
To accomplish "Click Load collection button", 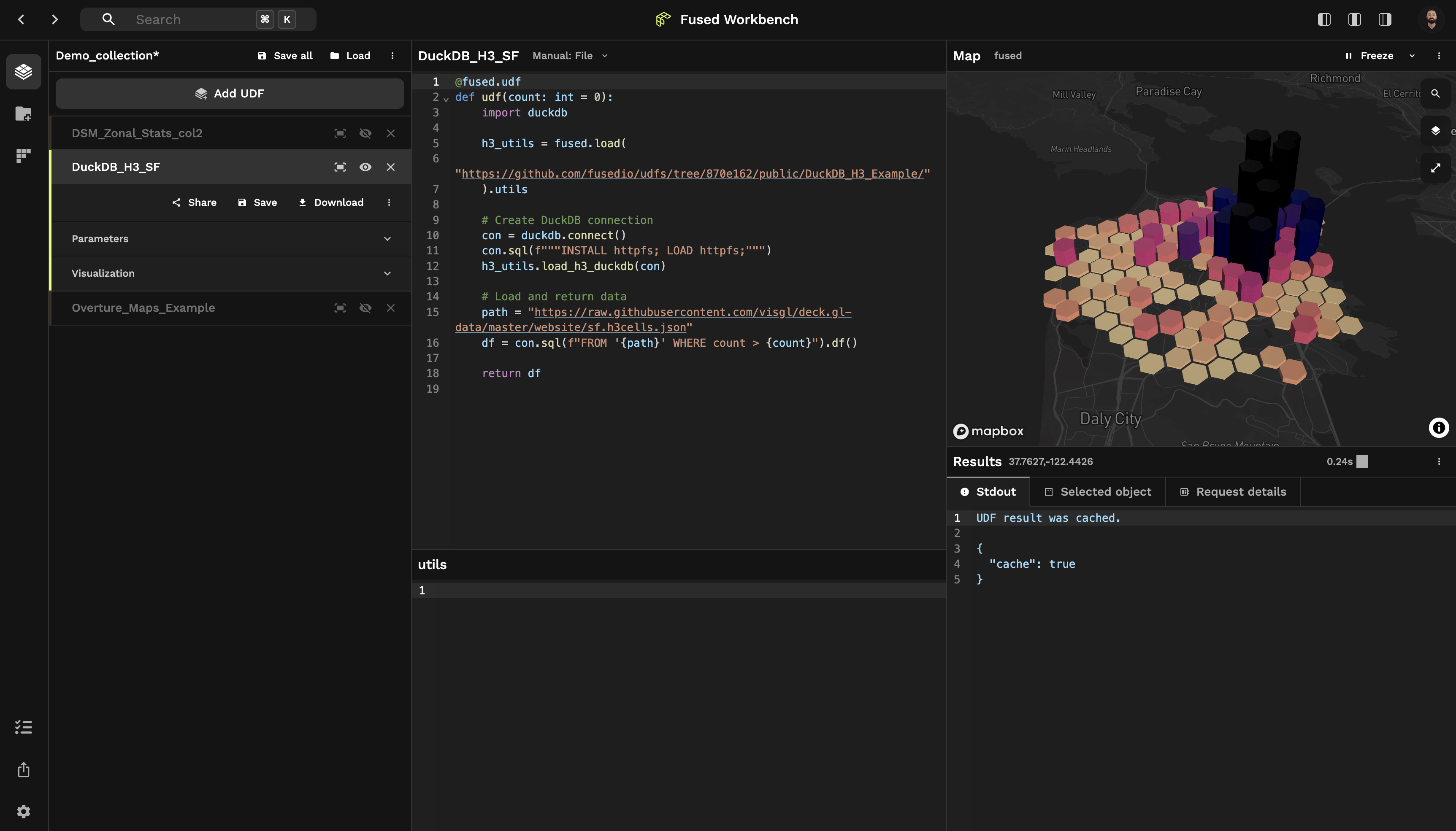I will (350, 55).
